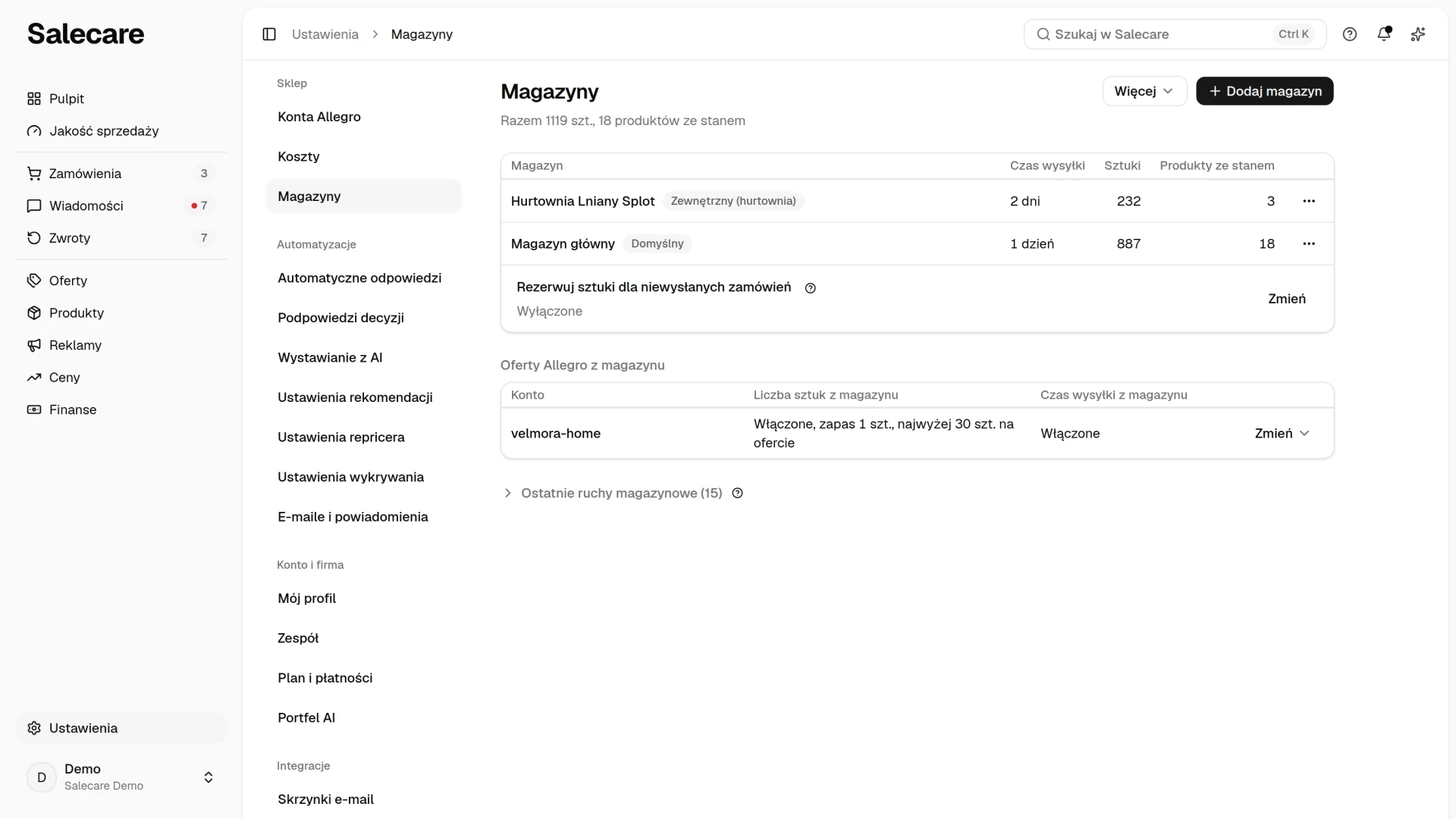Open Ceny pricing section

tap(121, 378)
